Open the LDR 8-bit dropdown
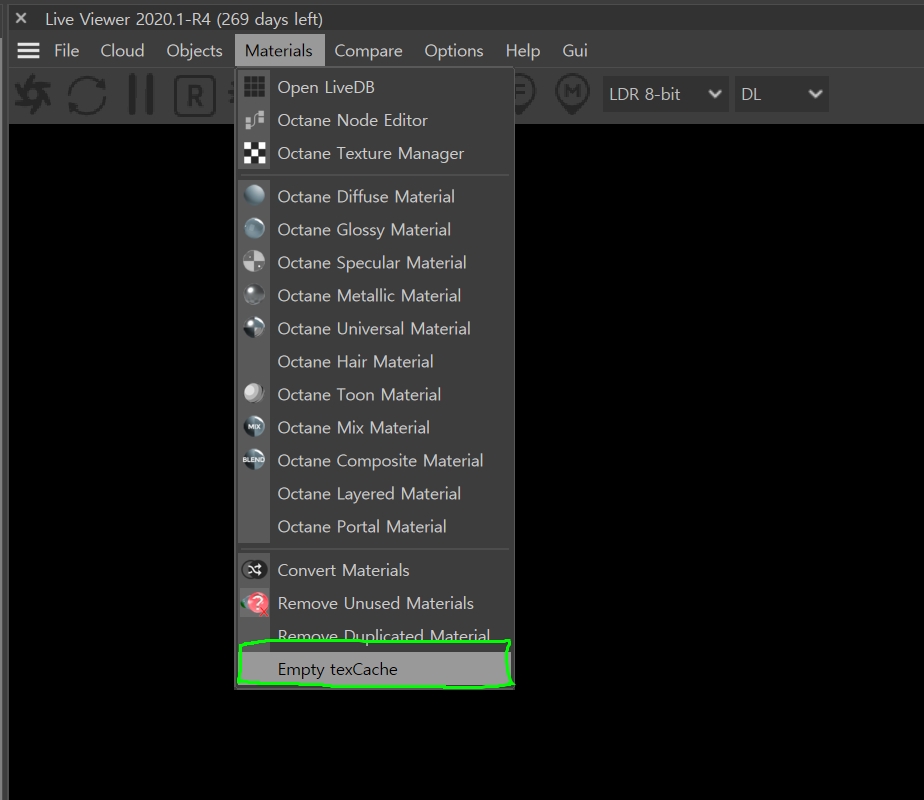The width and height of the screenshot is (924, 800). tap(665, 94)
